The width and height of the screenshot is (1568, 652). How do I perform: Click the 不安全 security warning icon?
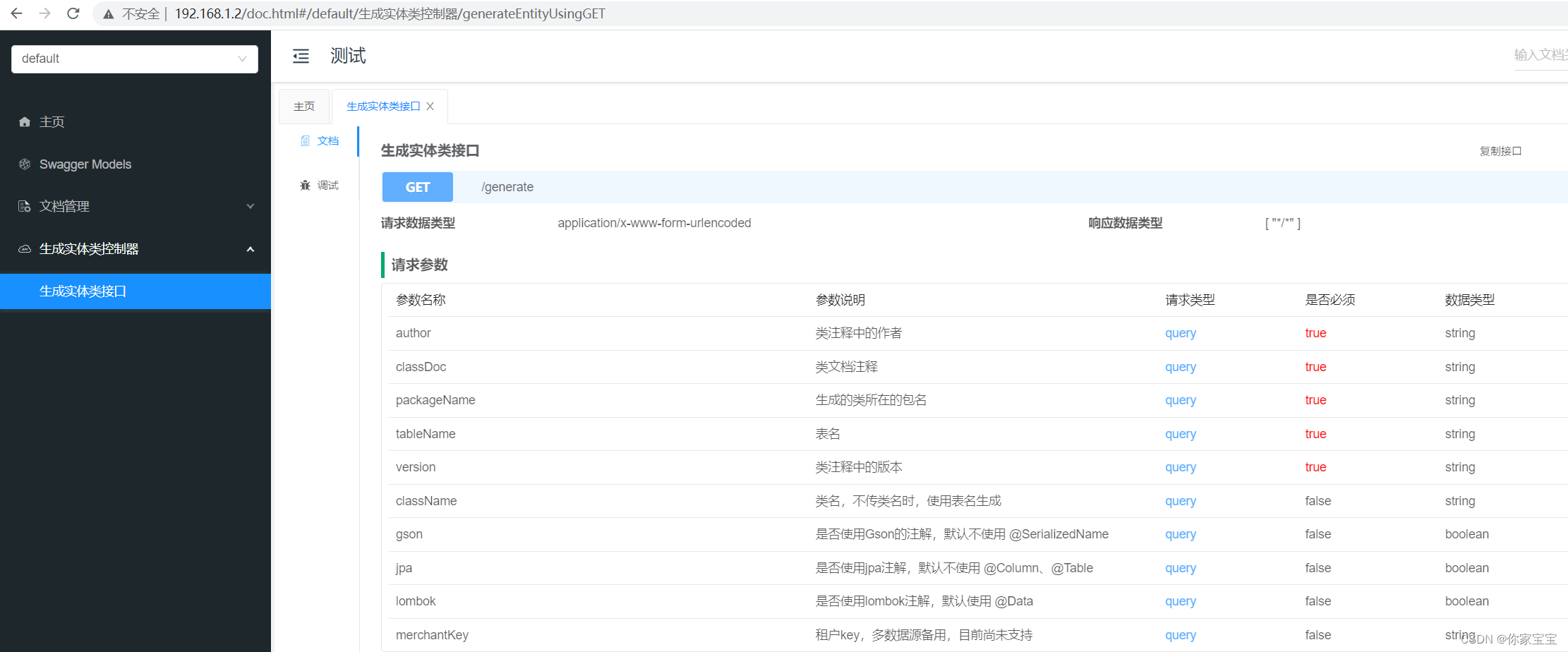(x=108, y=13)
